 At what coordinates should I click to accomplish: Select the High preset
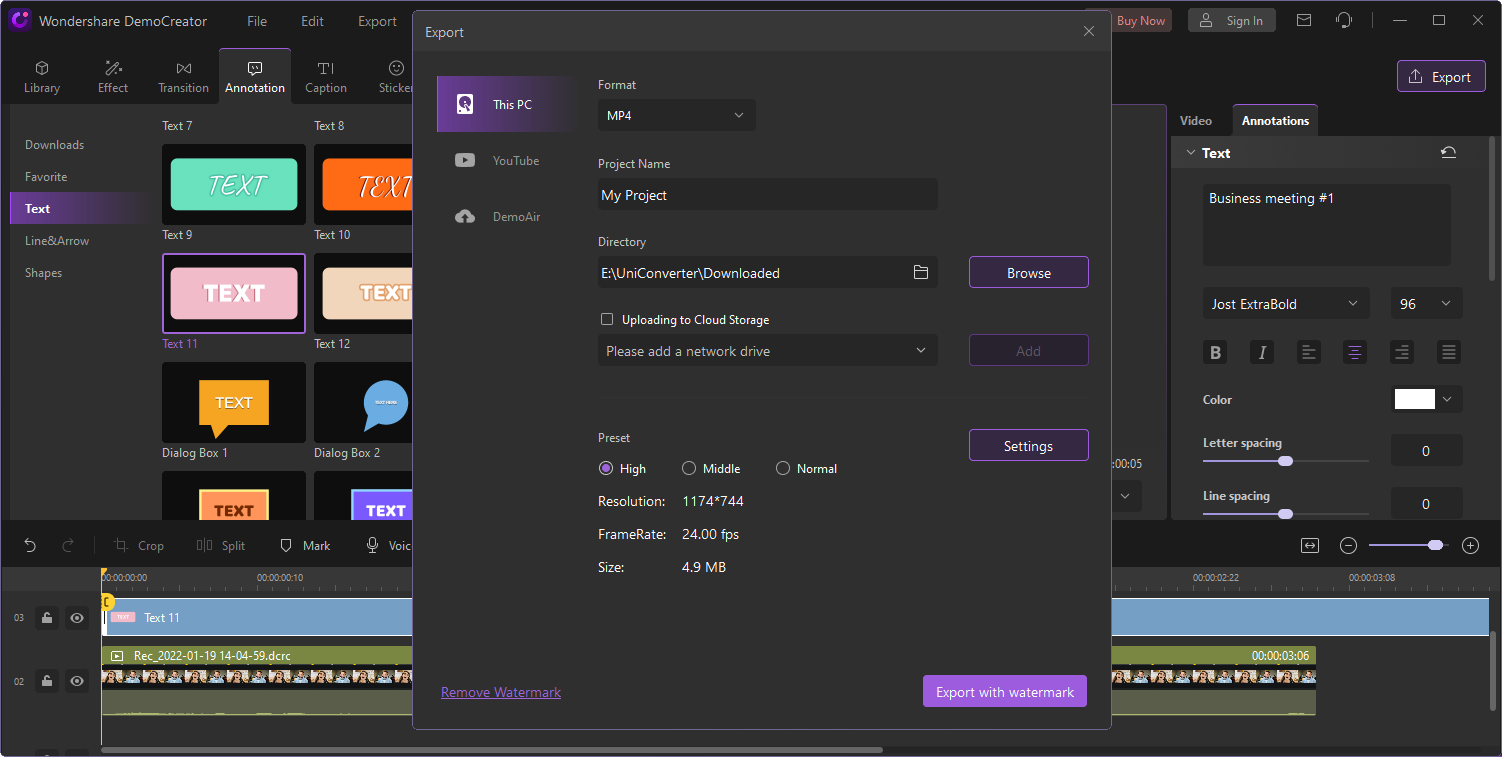pos(605,468)
